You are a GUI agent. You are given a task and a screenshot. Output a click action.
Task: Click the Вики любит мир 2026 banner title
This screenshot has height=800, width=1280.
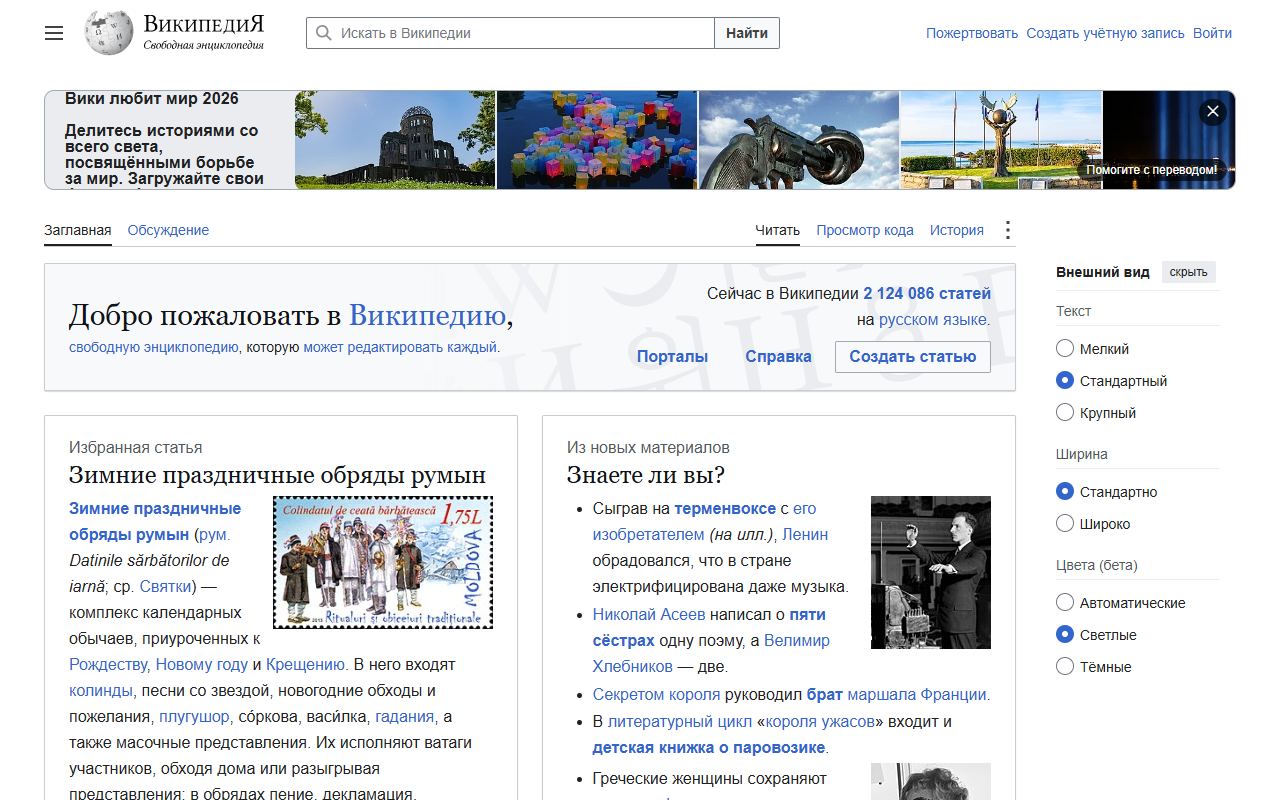click(x=152, y=98)
